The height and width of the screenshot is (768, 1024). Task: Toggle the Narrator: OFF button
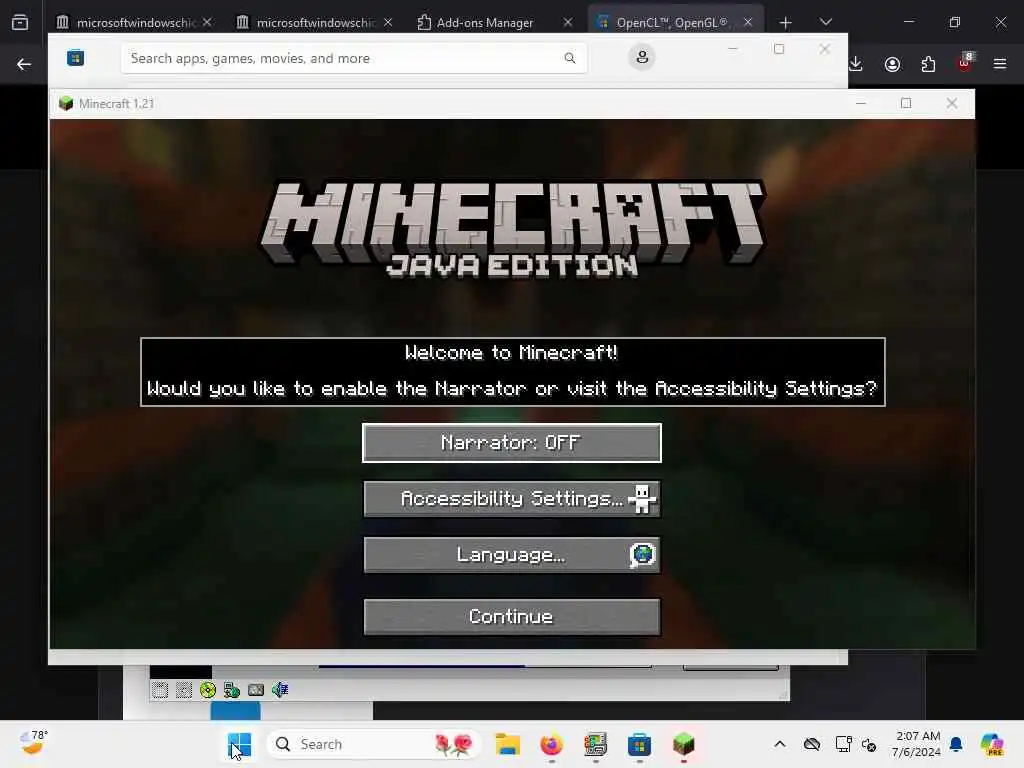click(511, 443)
